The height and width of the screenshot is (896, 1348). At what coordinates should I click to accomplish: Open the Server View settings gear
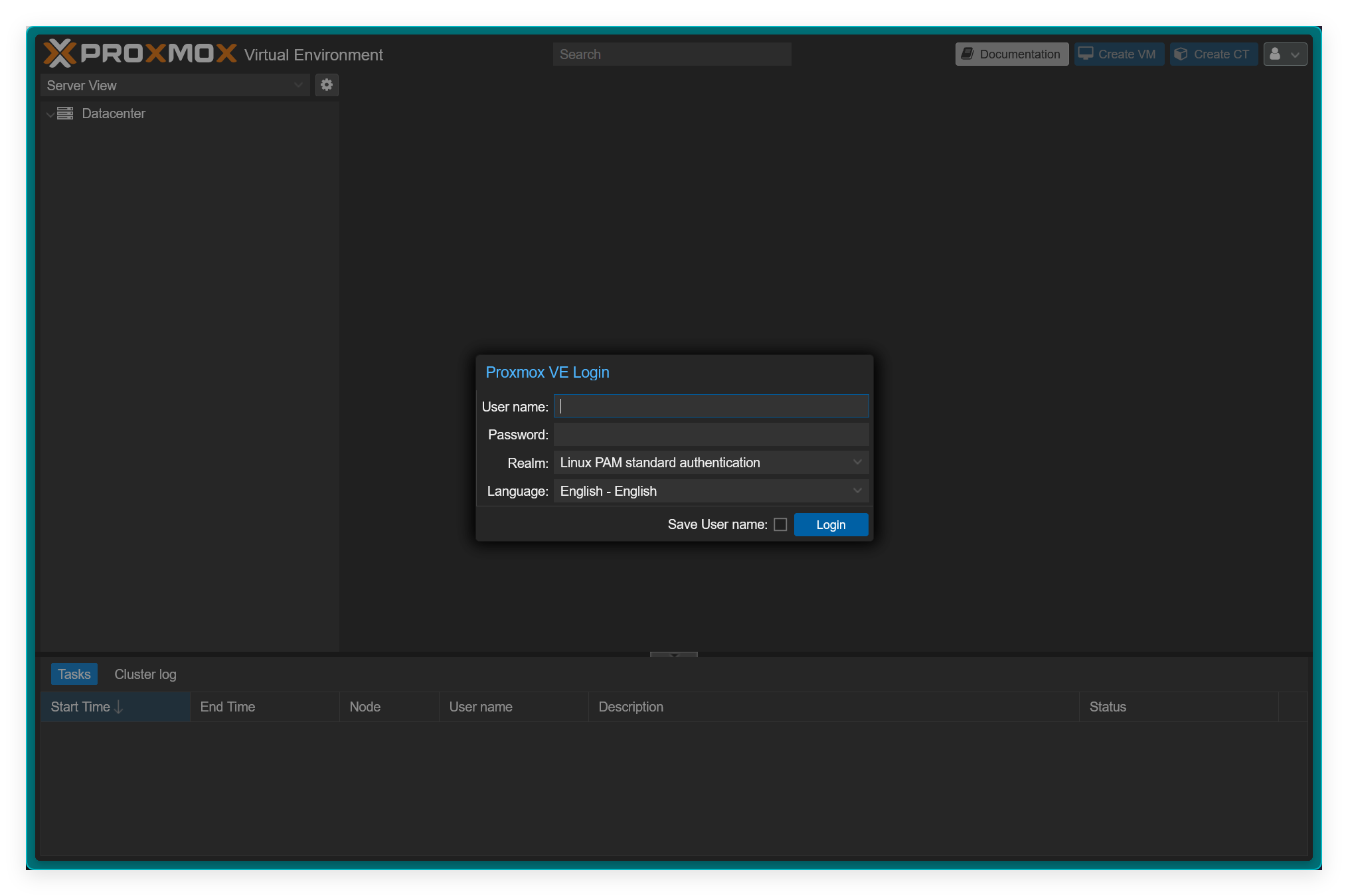[327, 85]
